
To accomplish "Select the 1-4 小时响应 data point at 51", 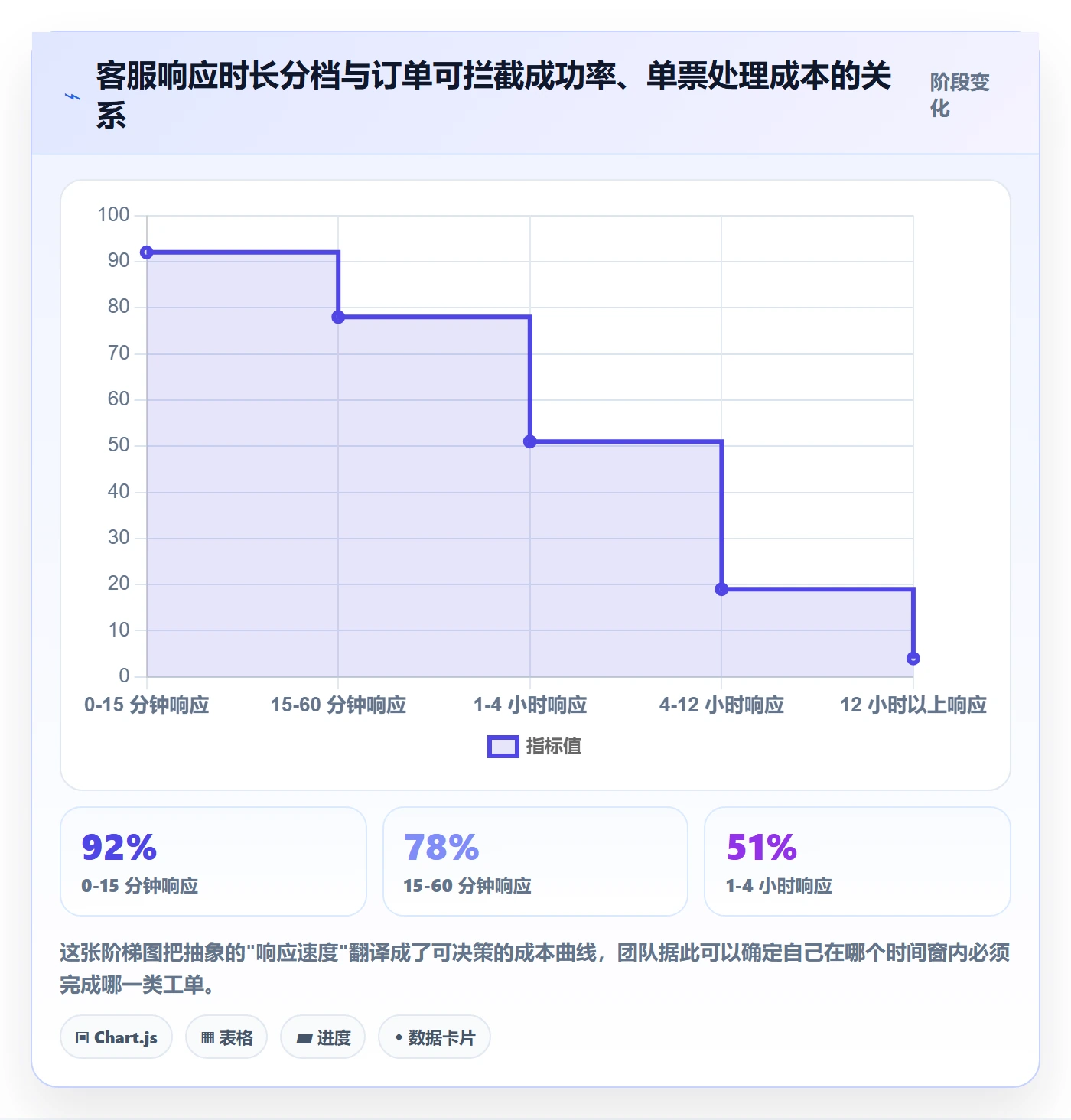I will tap(530, 441).
